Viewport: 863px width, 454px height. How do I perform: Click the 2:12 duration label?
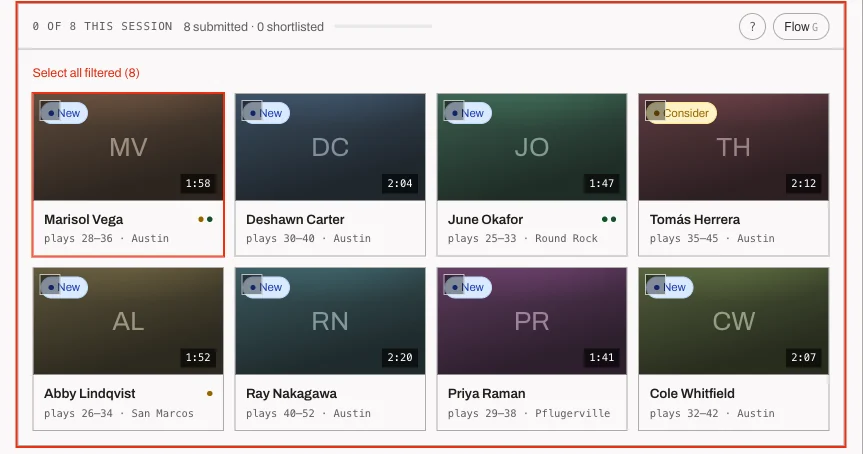[x=804, y=183]
